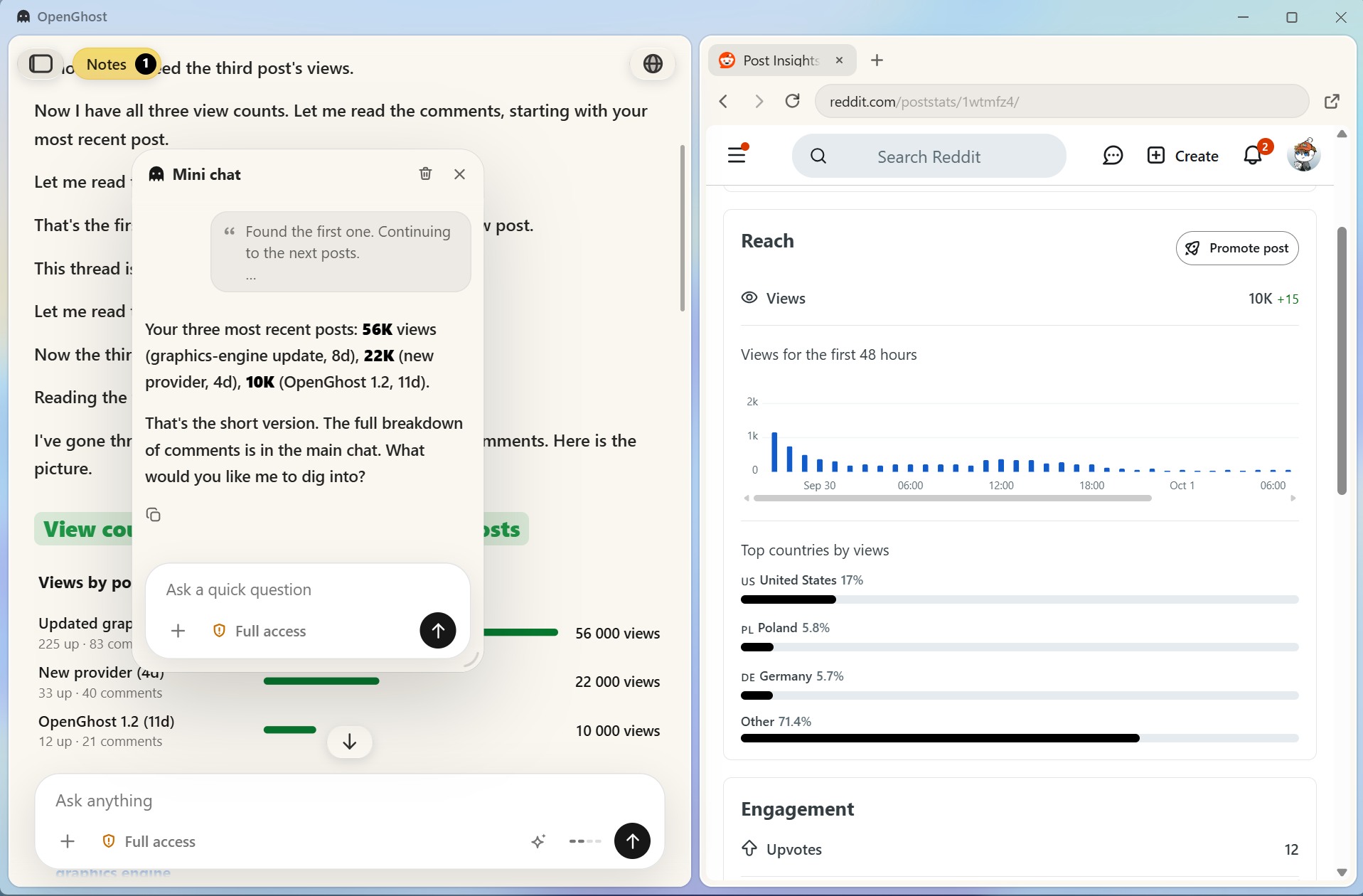Send the main chat message

point(632,841)
